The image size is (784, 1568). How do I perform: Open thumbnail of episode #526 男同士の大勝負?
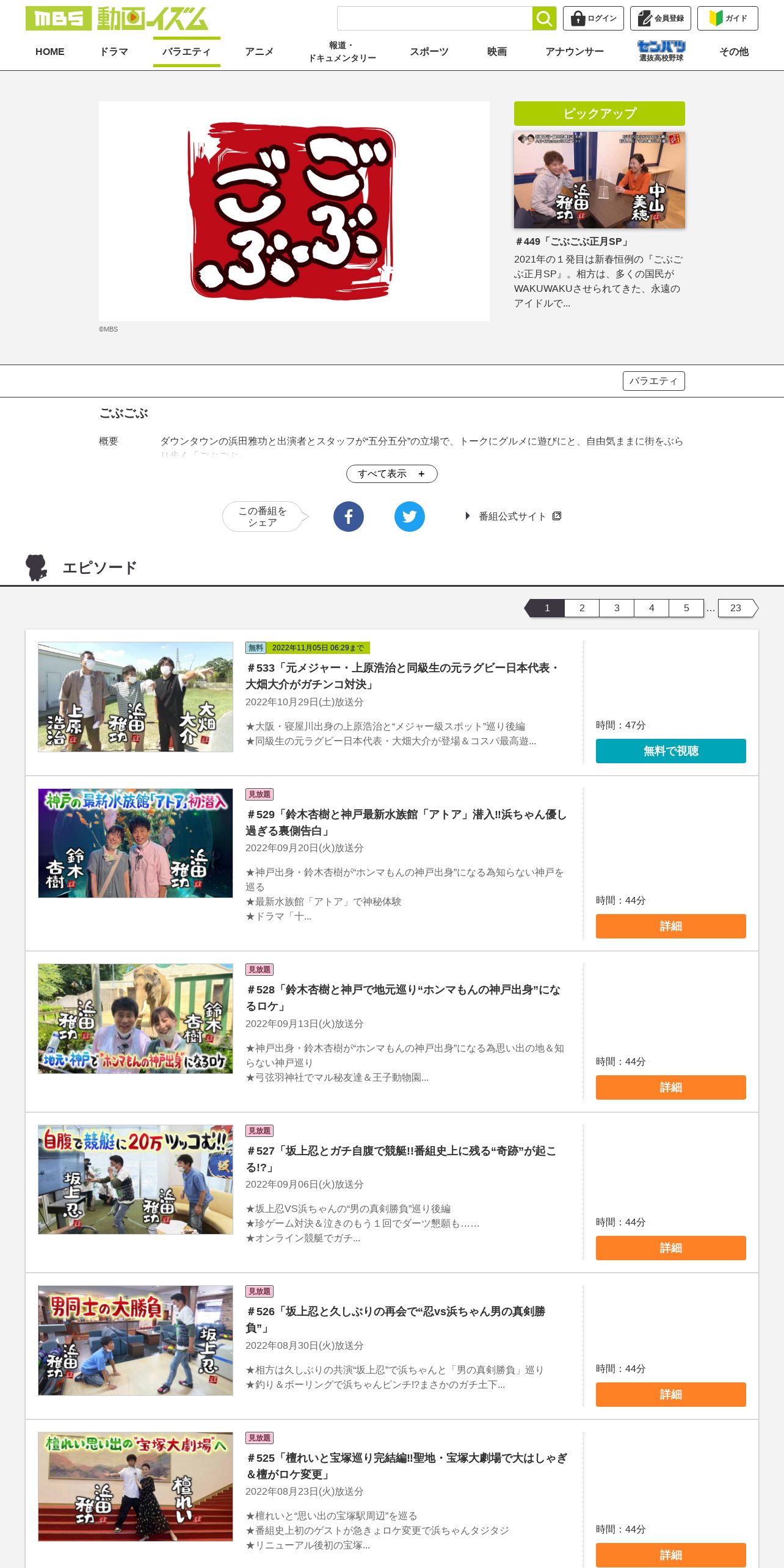pos(136,1340)
